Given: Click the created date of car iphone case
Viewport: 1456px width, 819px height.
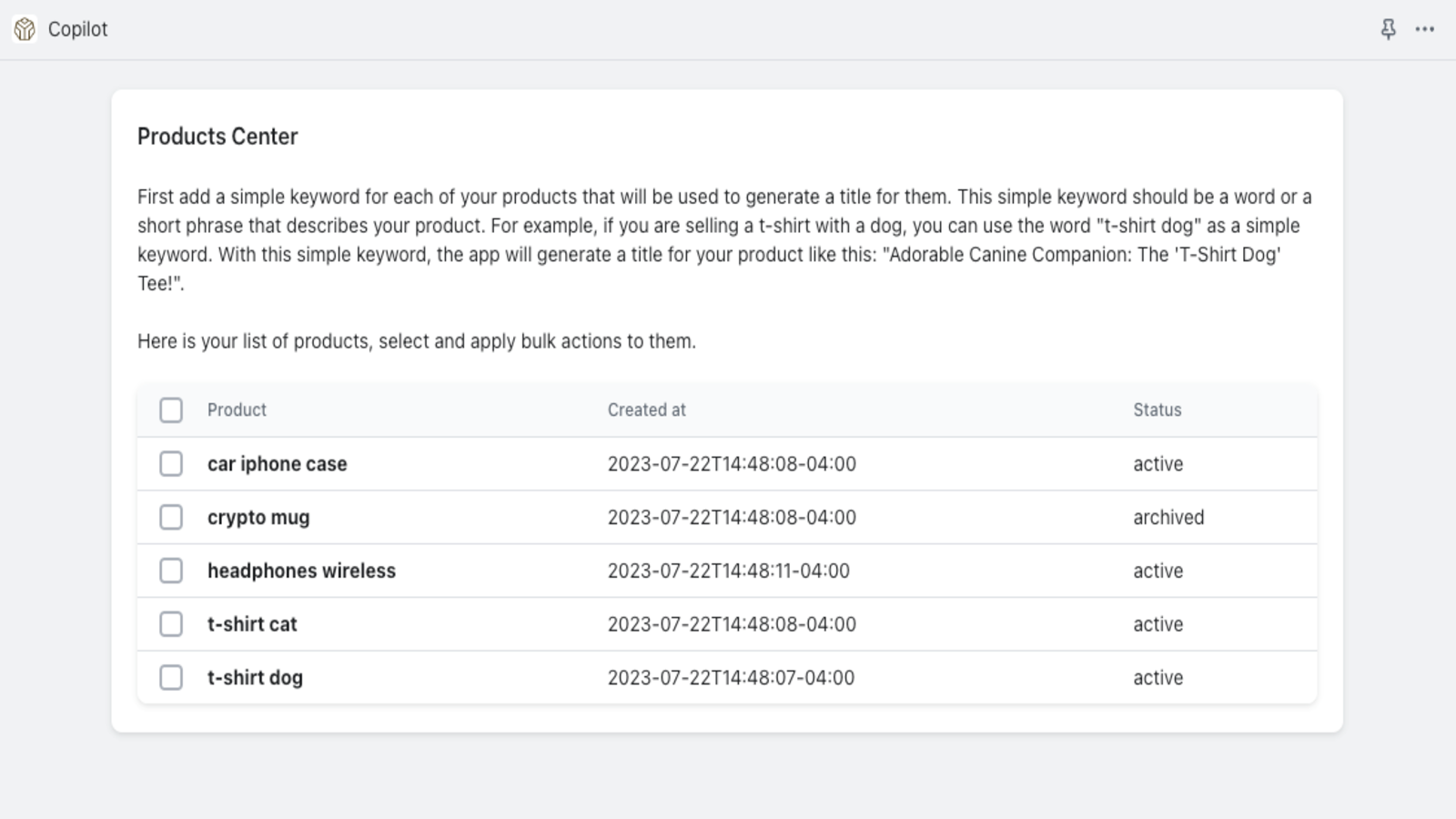Looking at the screenshot, I should point(732,464).
